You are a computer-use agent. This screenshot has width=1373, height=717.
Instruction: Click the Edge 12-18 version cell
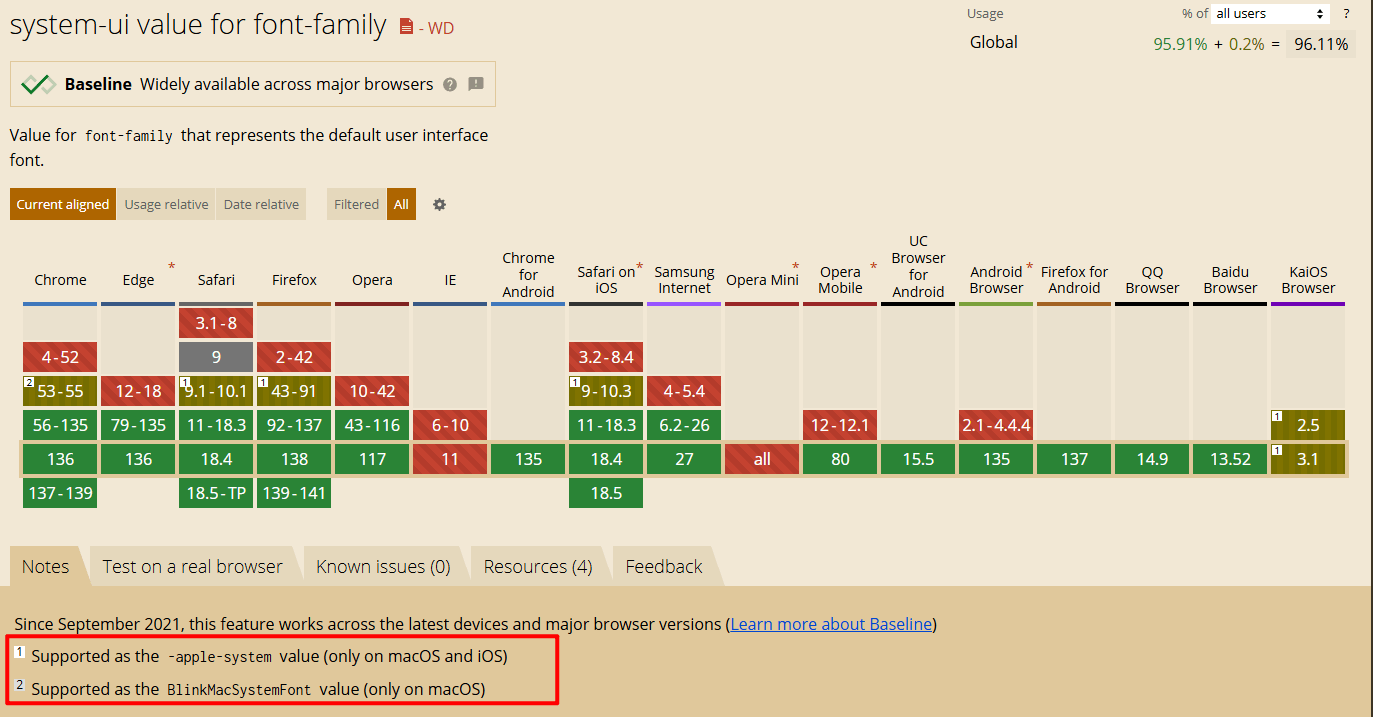point(138,391)
